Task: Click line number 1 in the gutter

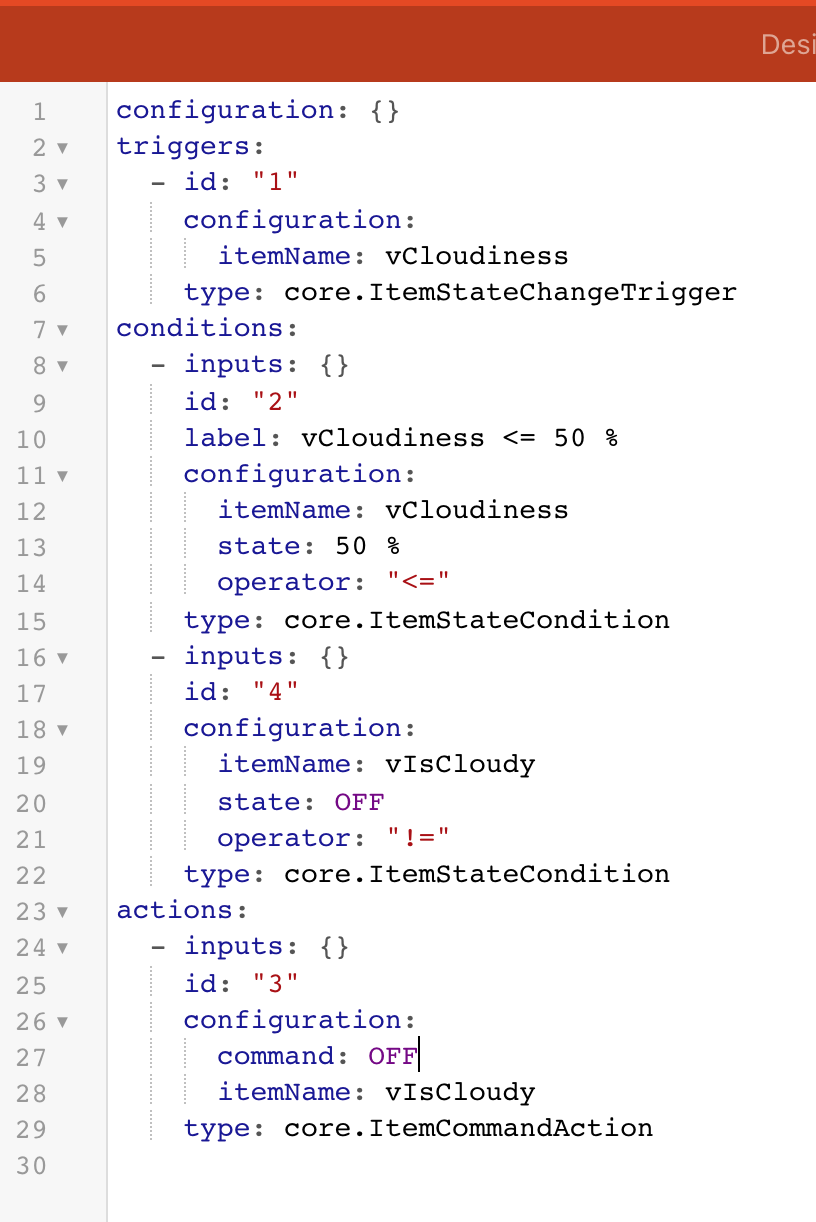Action: click(x=39, y=111)
